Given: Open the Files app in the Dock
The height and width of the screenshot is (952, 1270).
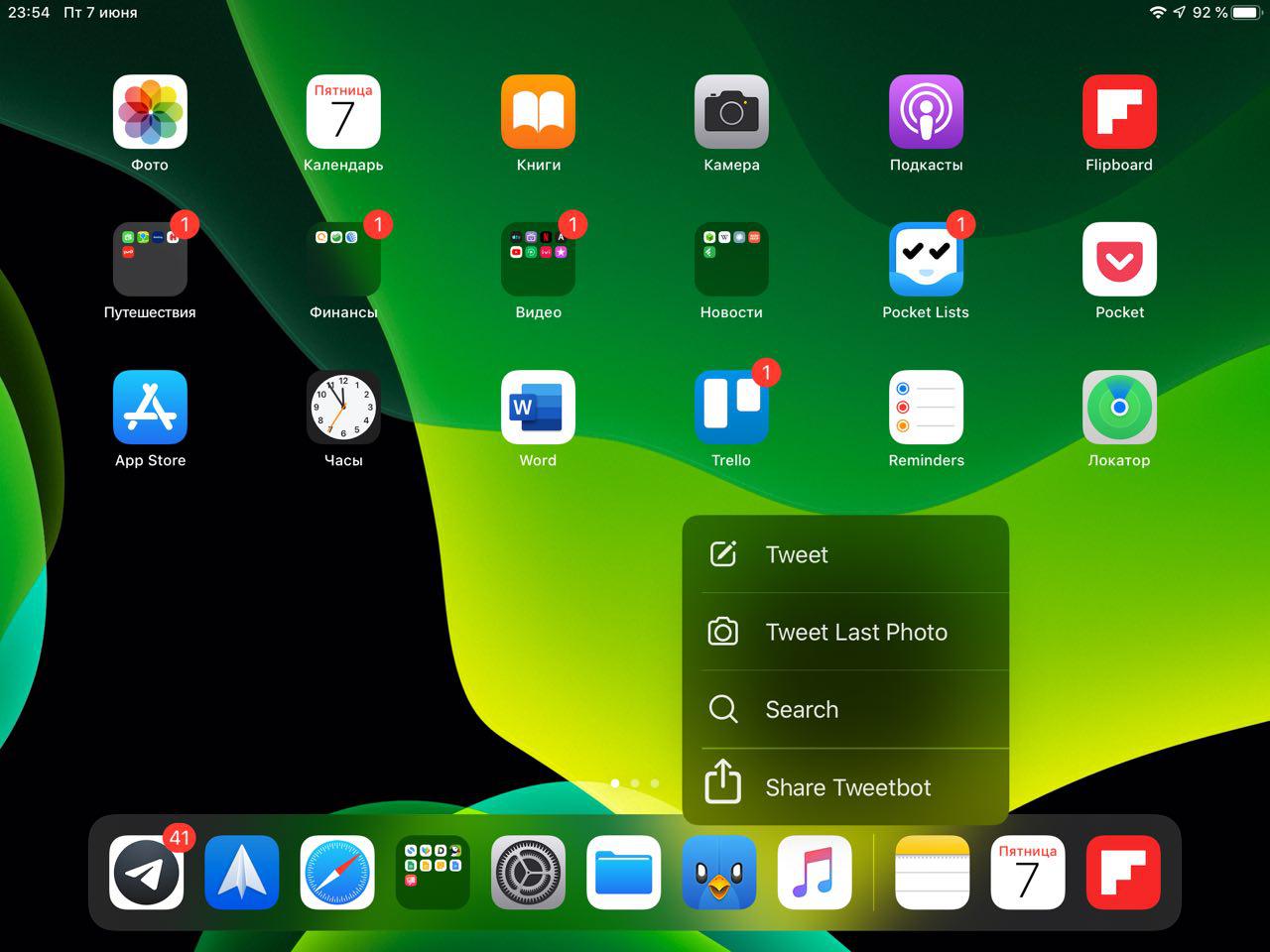Looking at the screenshot, I should pos(624,873).
